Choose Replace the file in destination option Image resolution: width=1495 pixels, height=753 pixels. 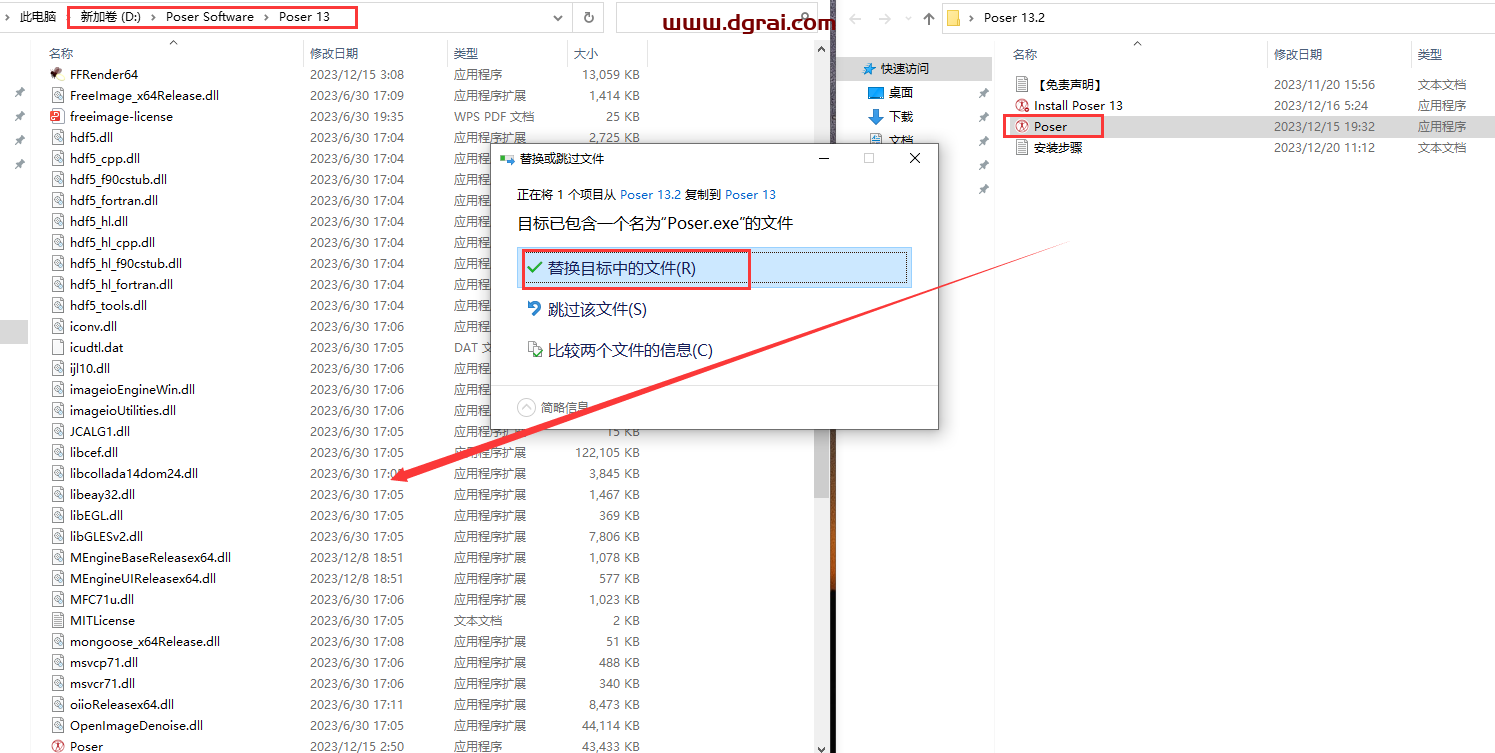pyautogui.click(x=715, y=269)
